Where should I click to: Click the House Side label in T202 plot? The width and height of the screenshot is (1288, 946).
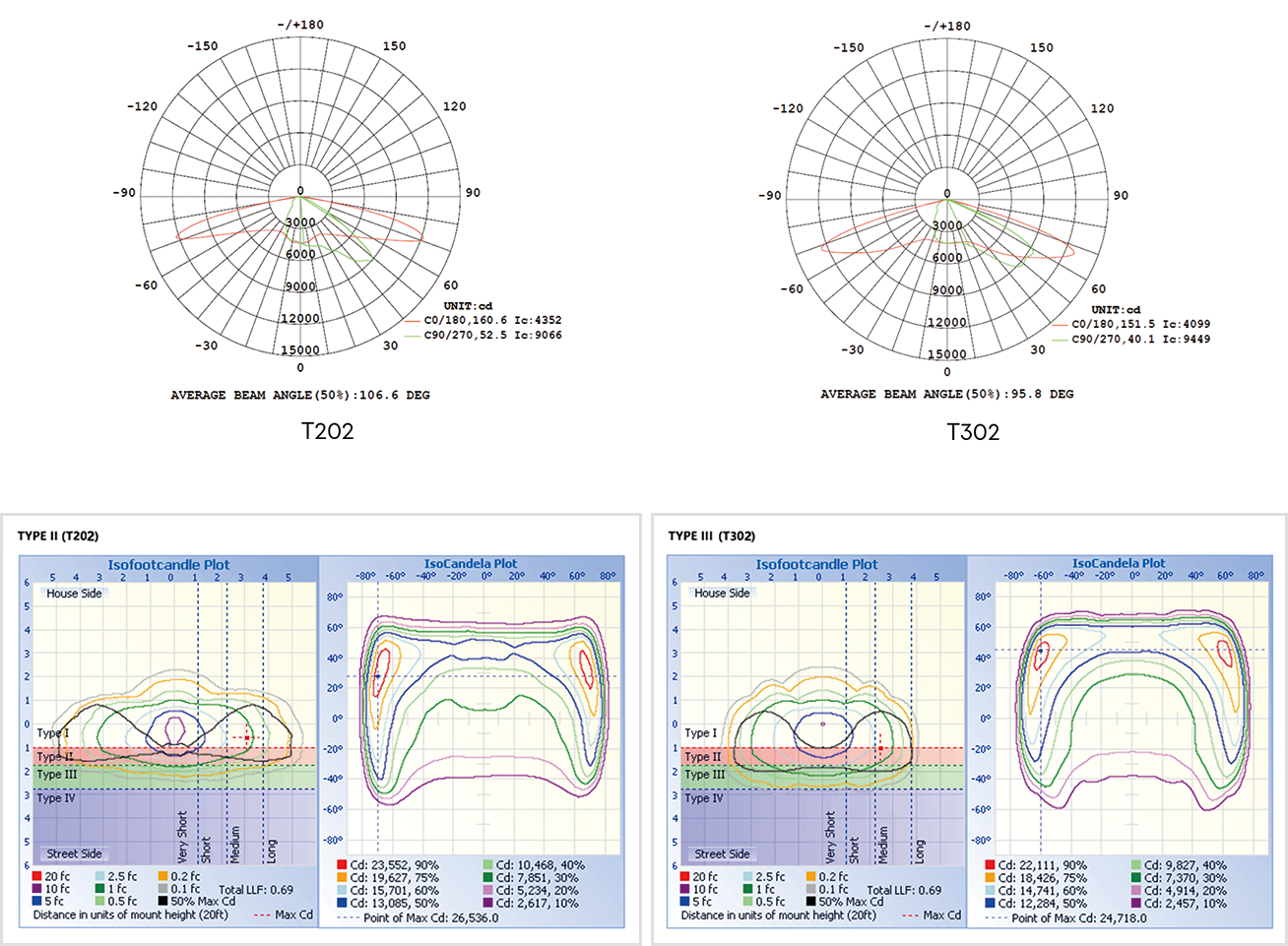point(74,594)
